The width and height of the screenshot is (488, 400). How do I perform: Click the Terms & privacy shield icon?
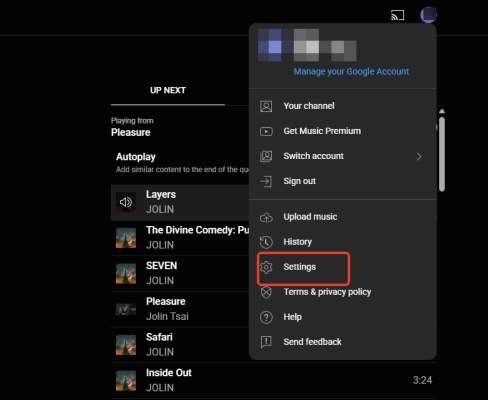point(266,292)
